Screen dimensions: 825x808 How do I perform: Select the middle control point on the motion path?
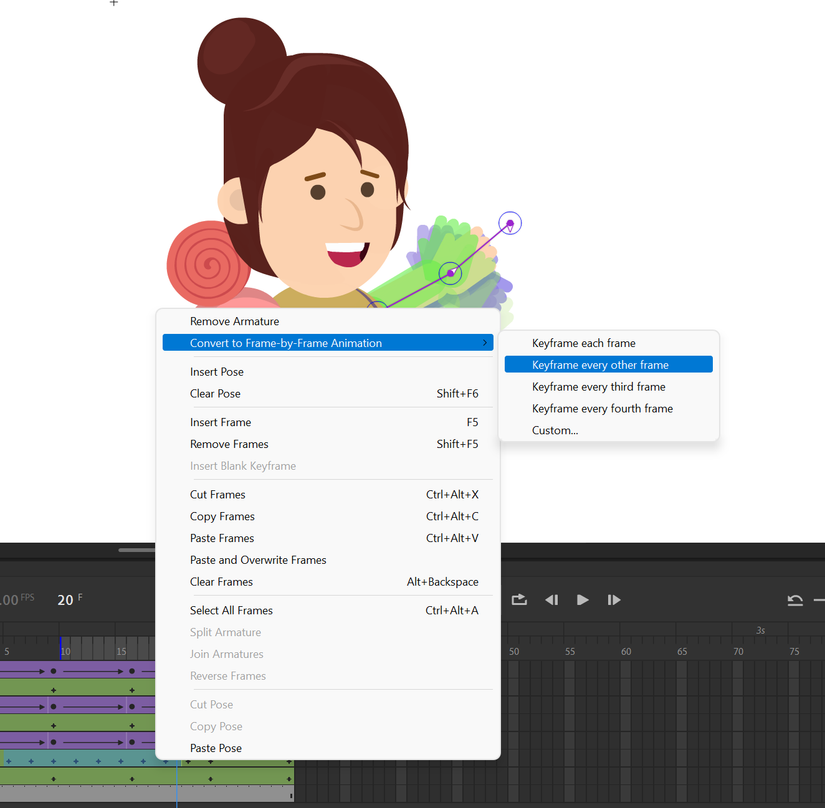450,272
